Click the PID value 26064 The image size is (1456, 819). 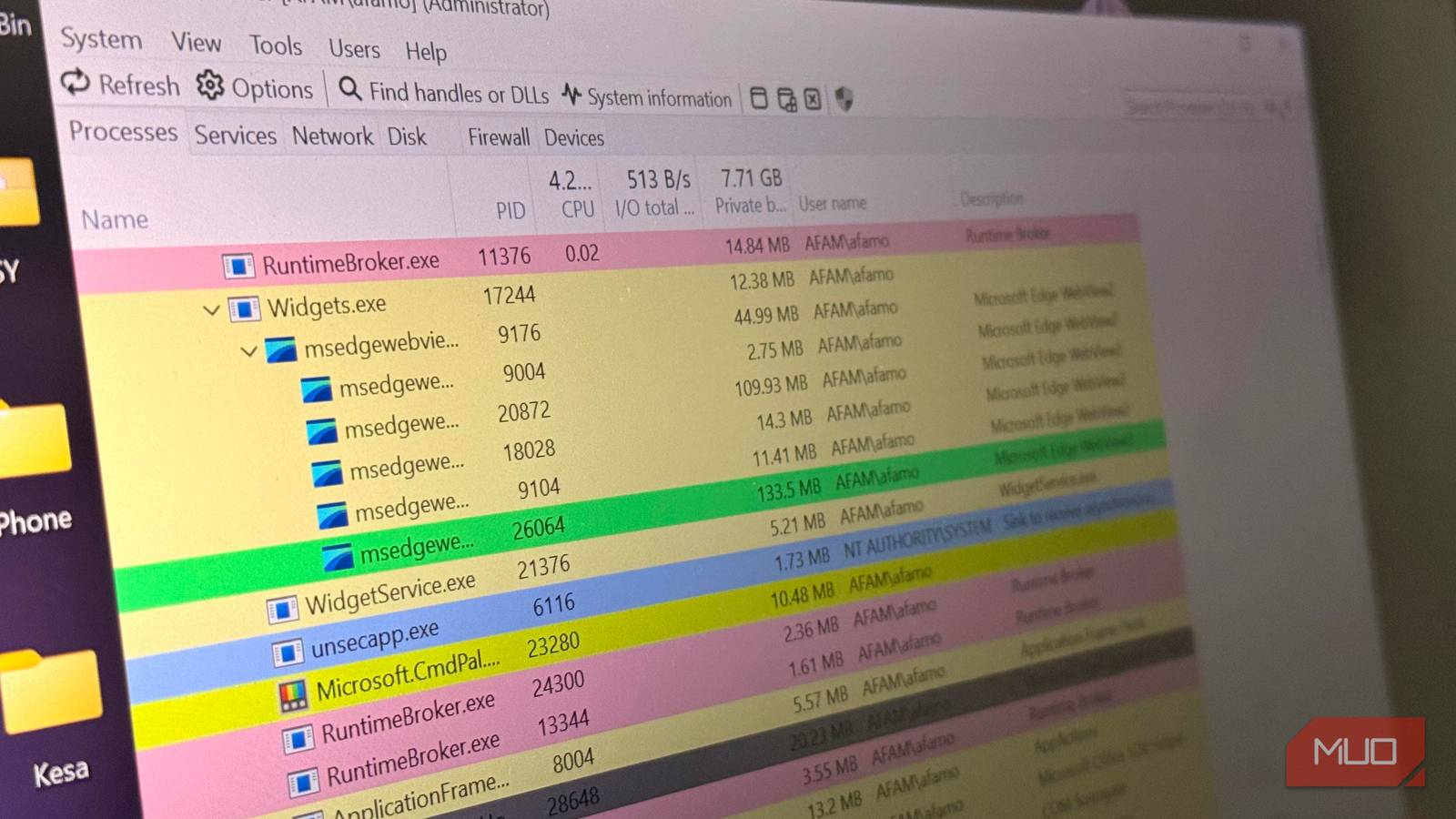539,529
